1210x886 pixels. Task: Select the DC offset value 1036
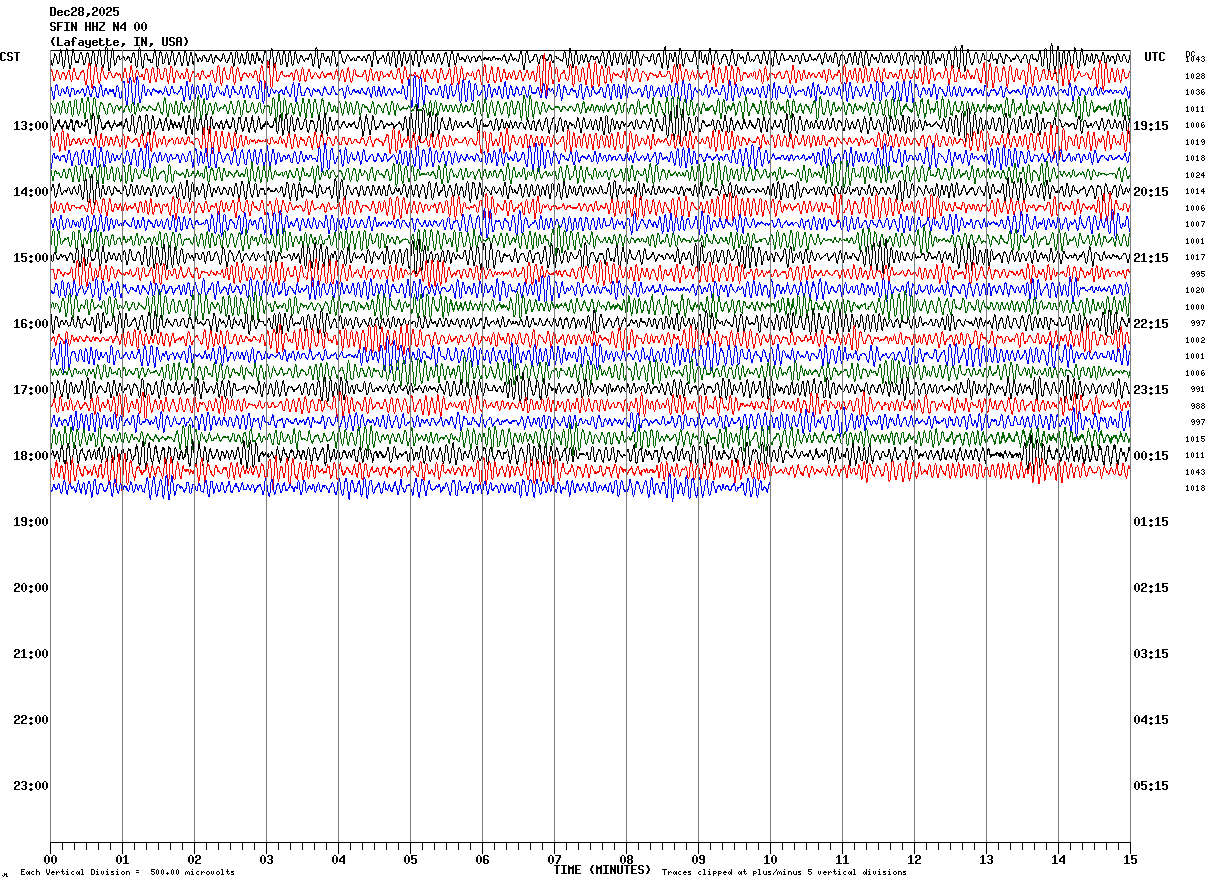coord(1195,93)
